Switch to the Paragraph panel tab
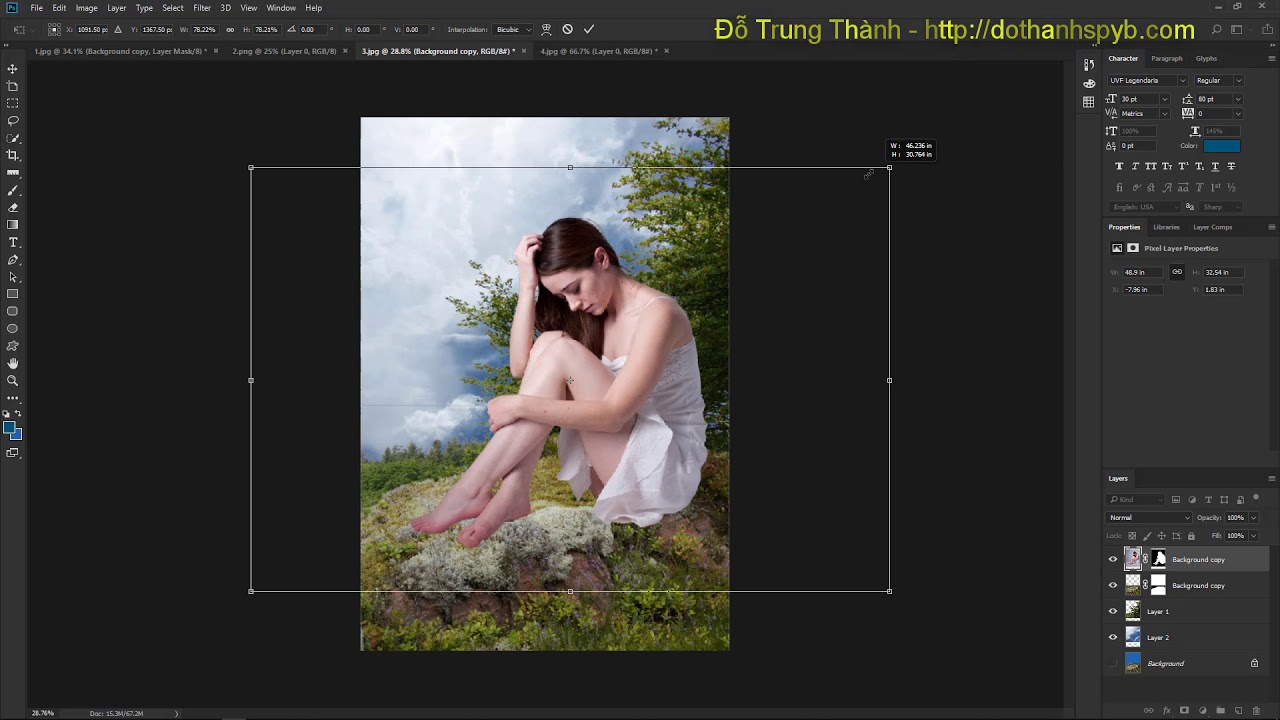Image resolution: width=1280 pixels, height=720 pixels. click(x=1166, y=59)
